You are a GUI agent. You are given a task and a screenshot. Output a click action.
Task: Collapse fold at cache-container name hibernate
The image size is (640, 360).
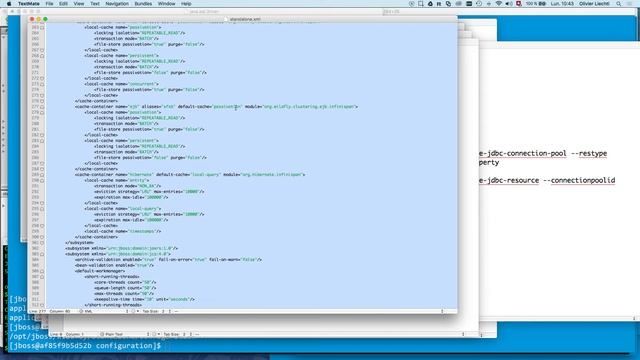pos(42,175)
